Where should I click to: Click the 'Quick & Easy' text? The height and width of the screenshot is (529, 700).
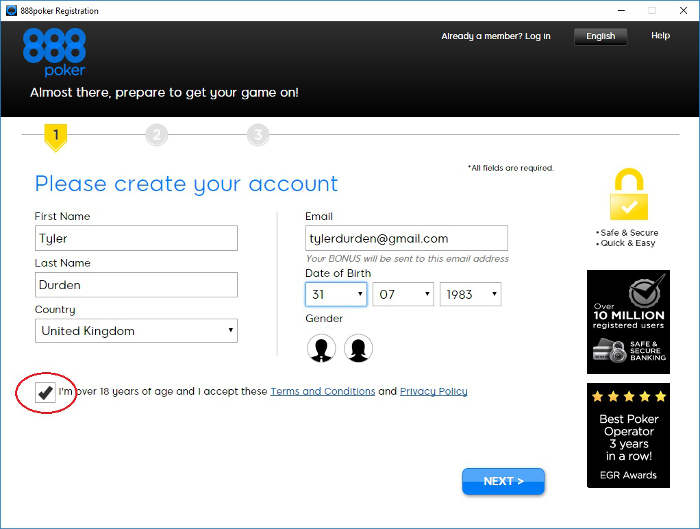point(626,243)
